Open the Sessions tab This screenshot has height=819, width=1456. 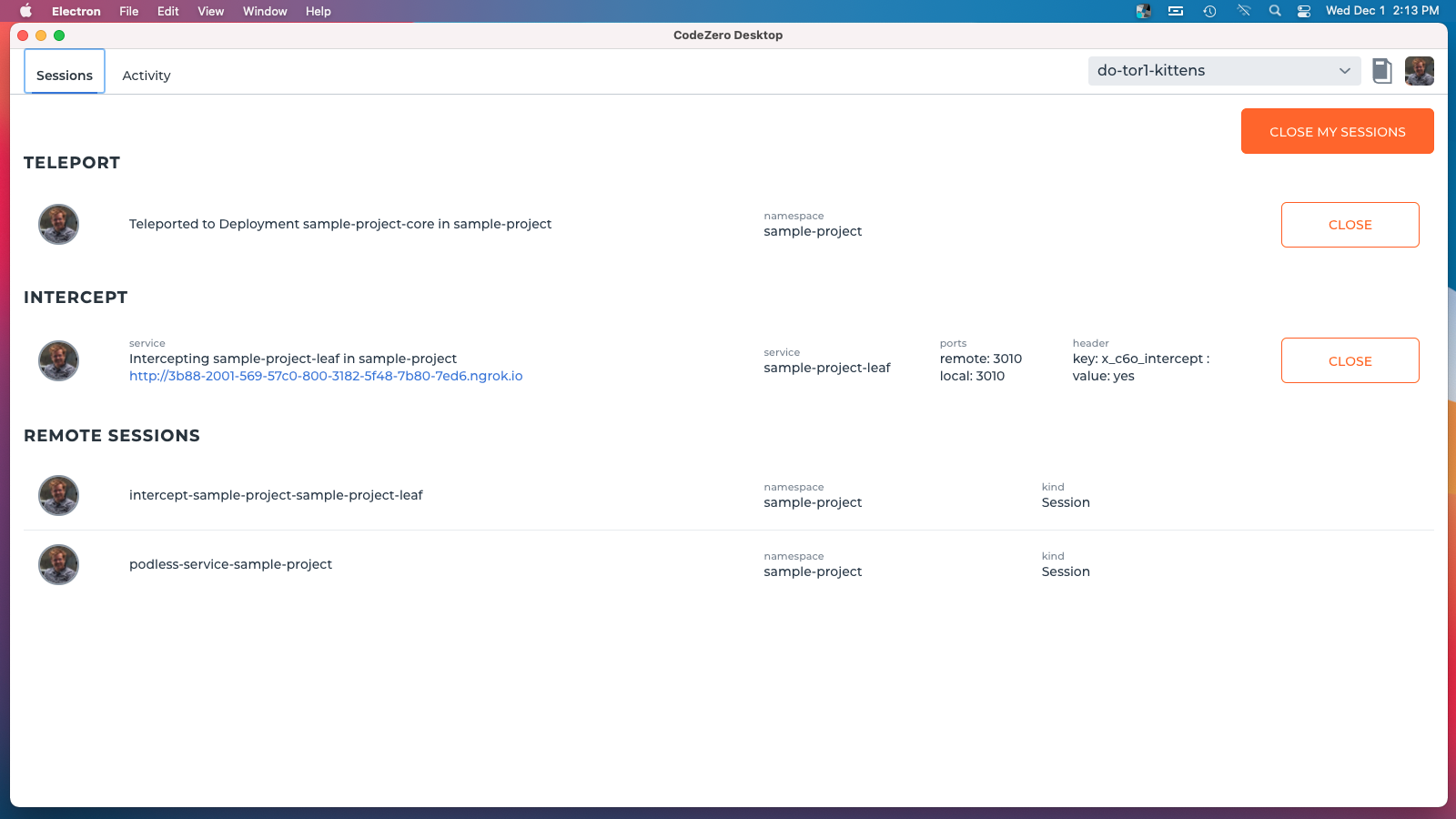[65, 72]
